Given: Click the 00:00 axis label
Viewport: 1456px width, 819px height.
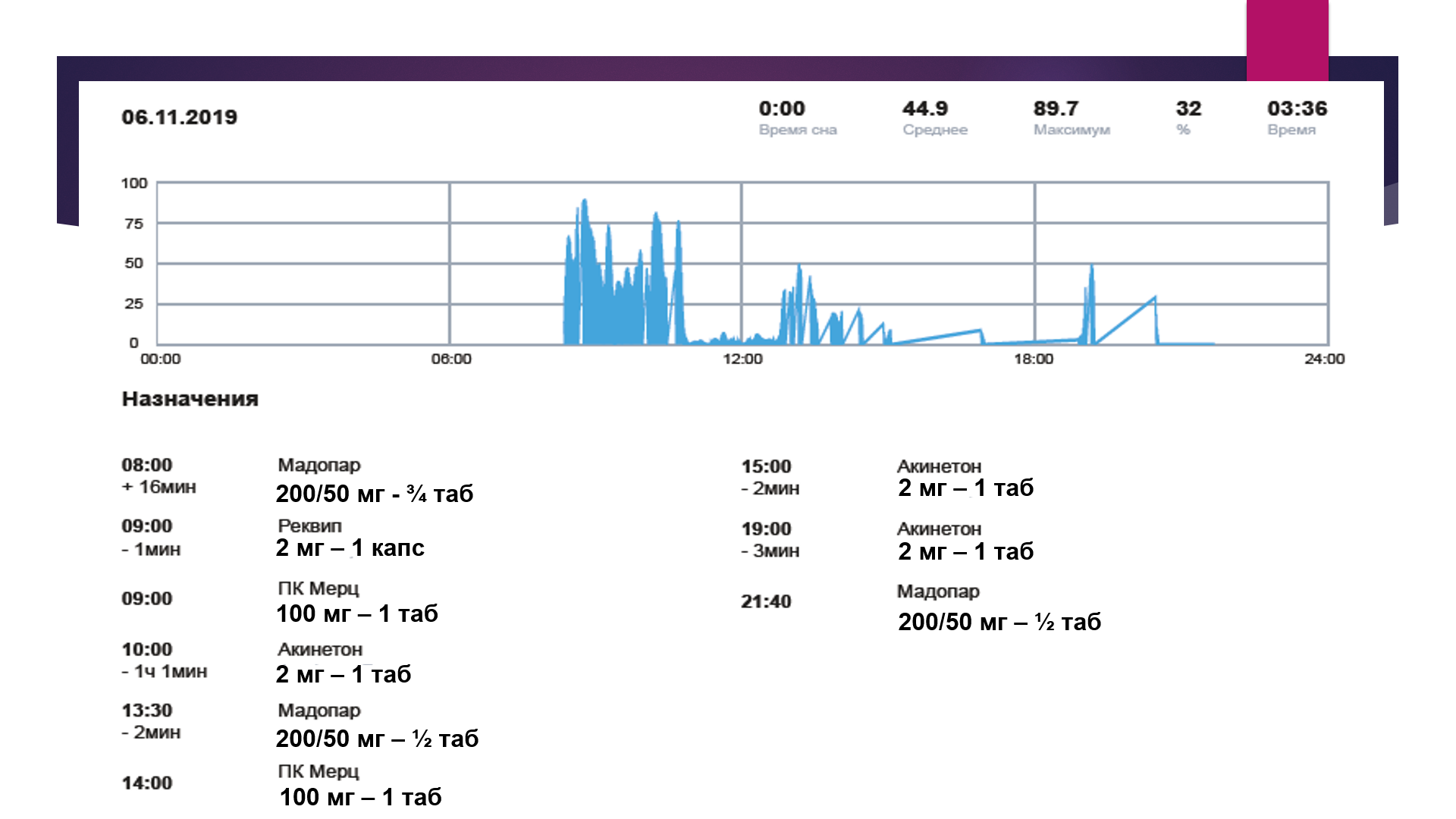Looking at the screenshot, I should pyautogui.click(x=160, y=359).
